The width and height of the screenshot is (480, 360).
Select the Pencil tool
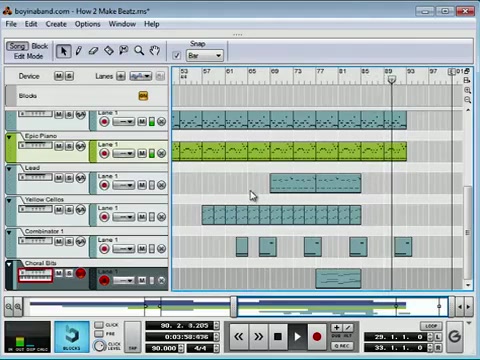coord(79,51)
